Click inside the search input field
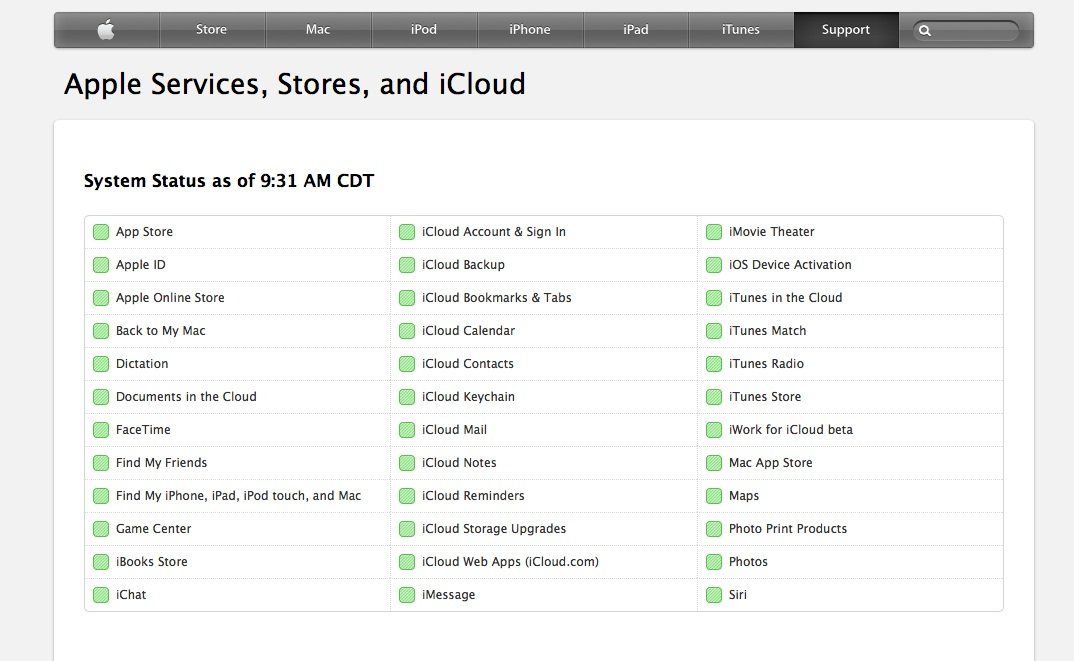The image size is (1074, 661). click(970, 30)
